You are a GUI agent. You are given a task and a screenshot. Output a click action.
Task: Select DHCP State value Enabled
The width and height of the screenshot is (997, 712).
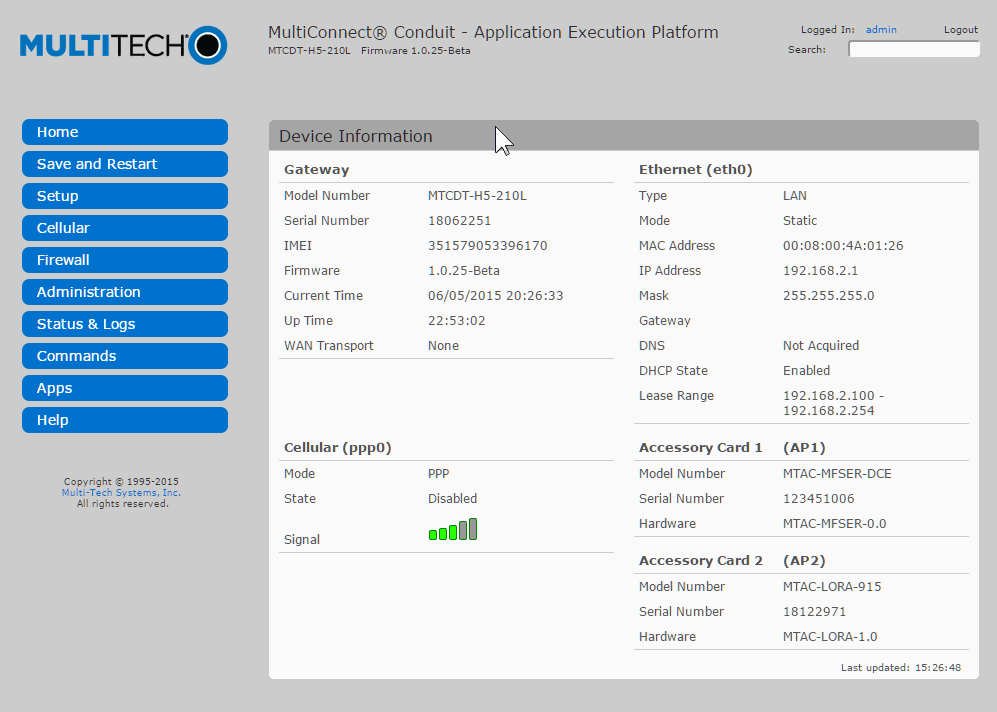coord(806,371)
